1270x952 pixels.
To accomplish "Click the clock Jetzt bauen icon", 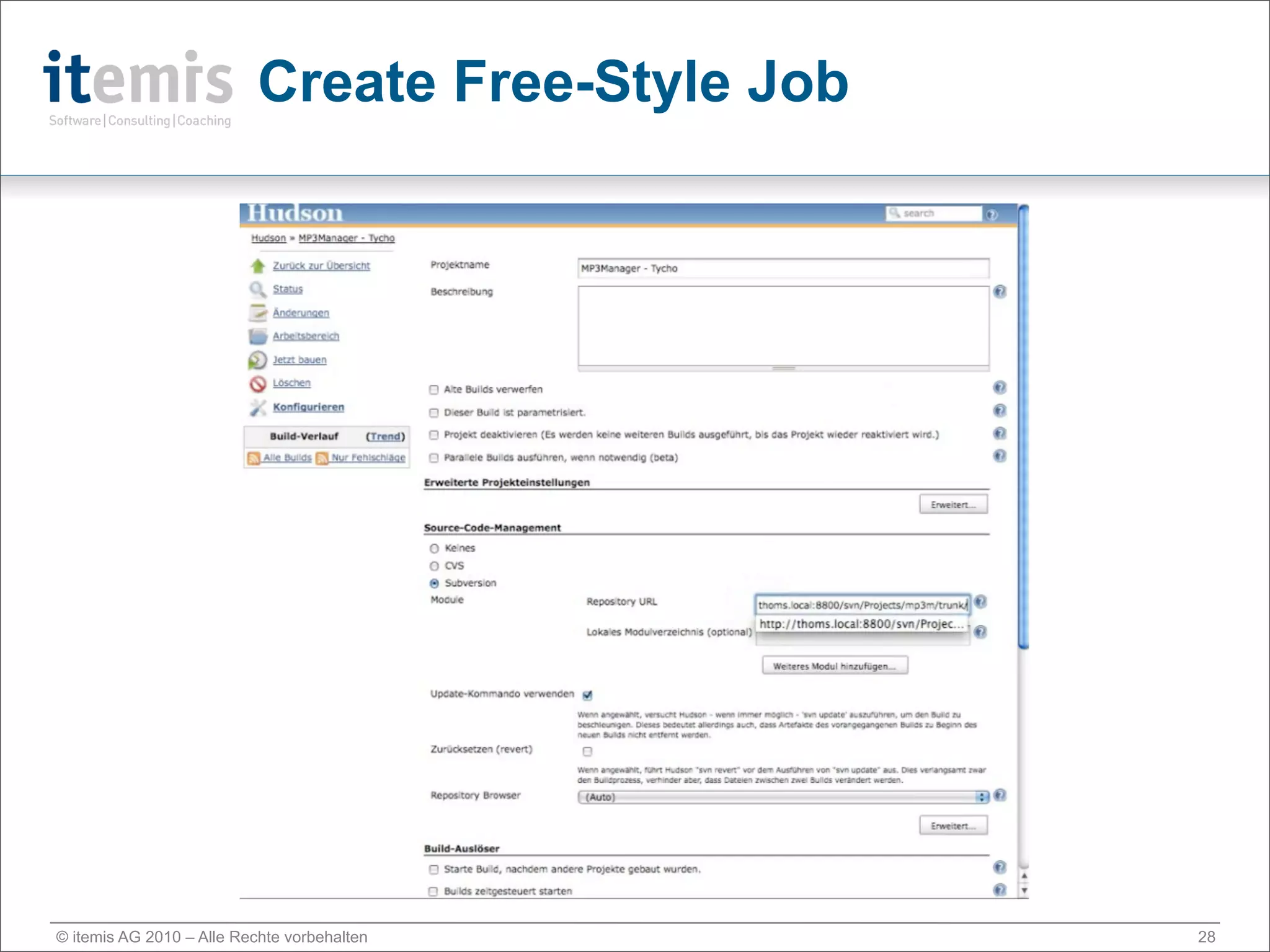I will pos(257,360).
